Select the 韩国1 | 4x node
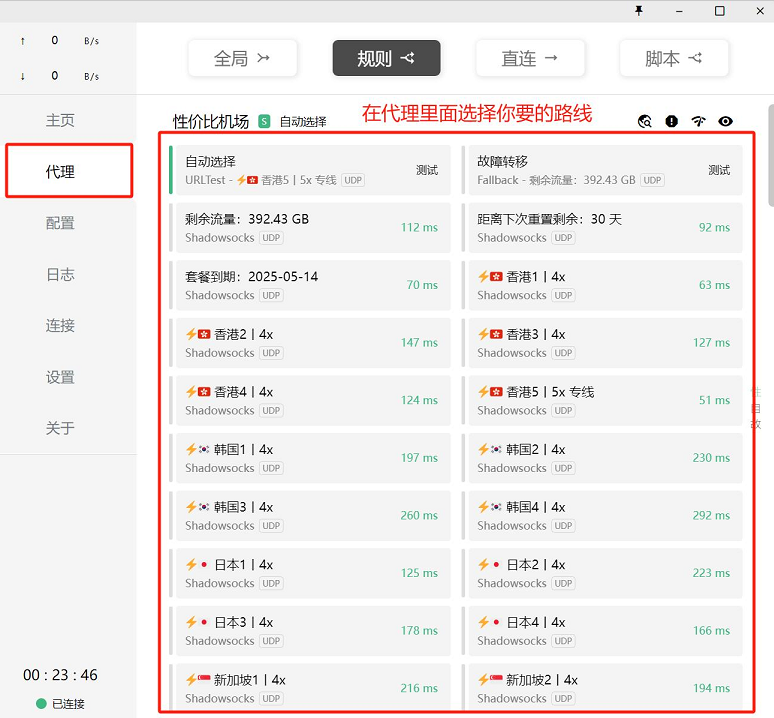This screenshot has height=718, width=774. (x=310, y=458)
